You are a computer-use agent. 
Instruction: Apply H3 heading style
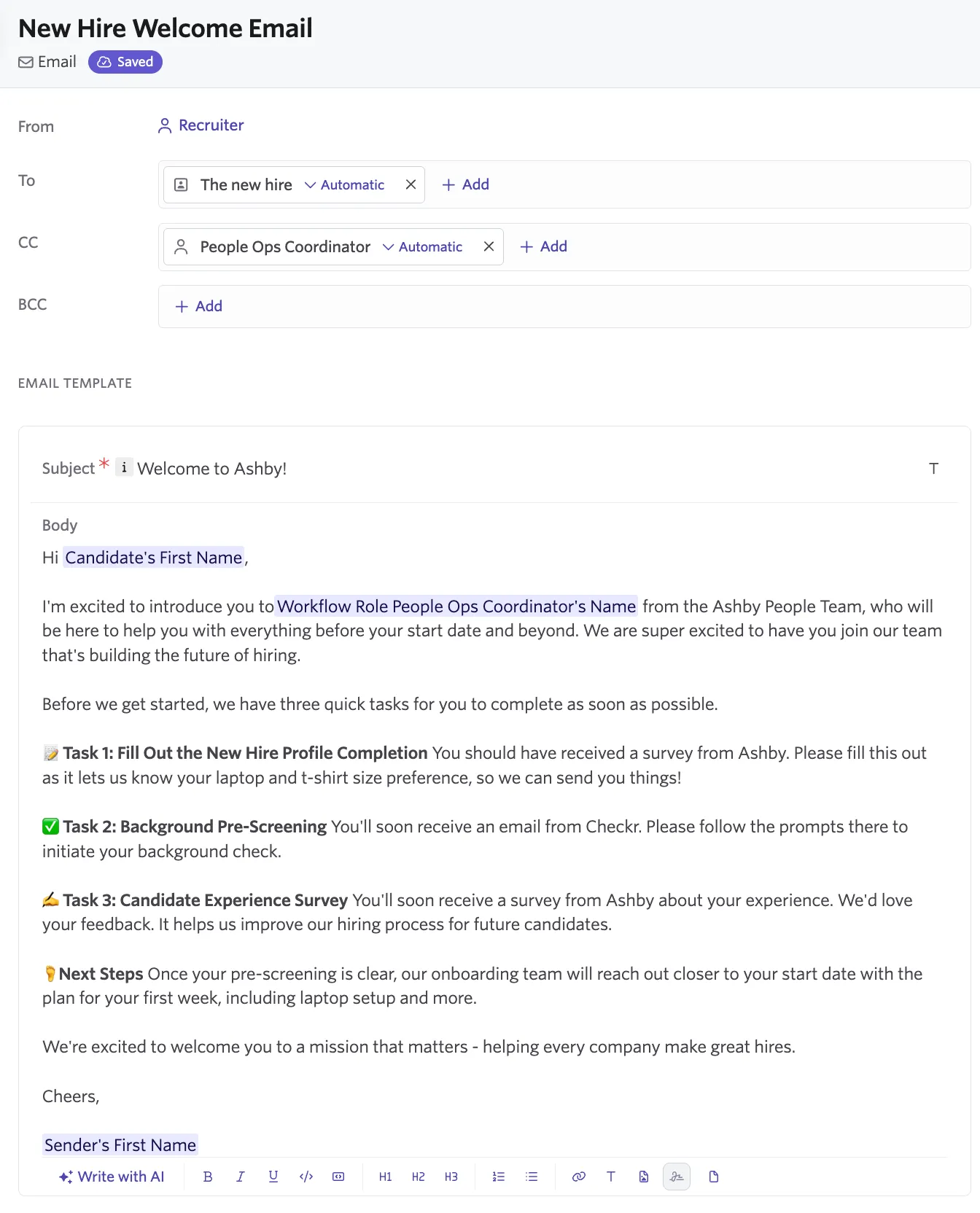[x=451, y=1177]
